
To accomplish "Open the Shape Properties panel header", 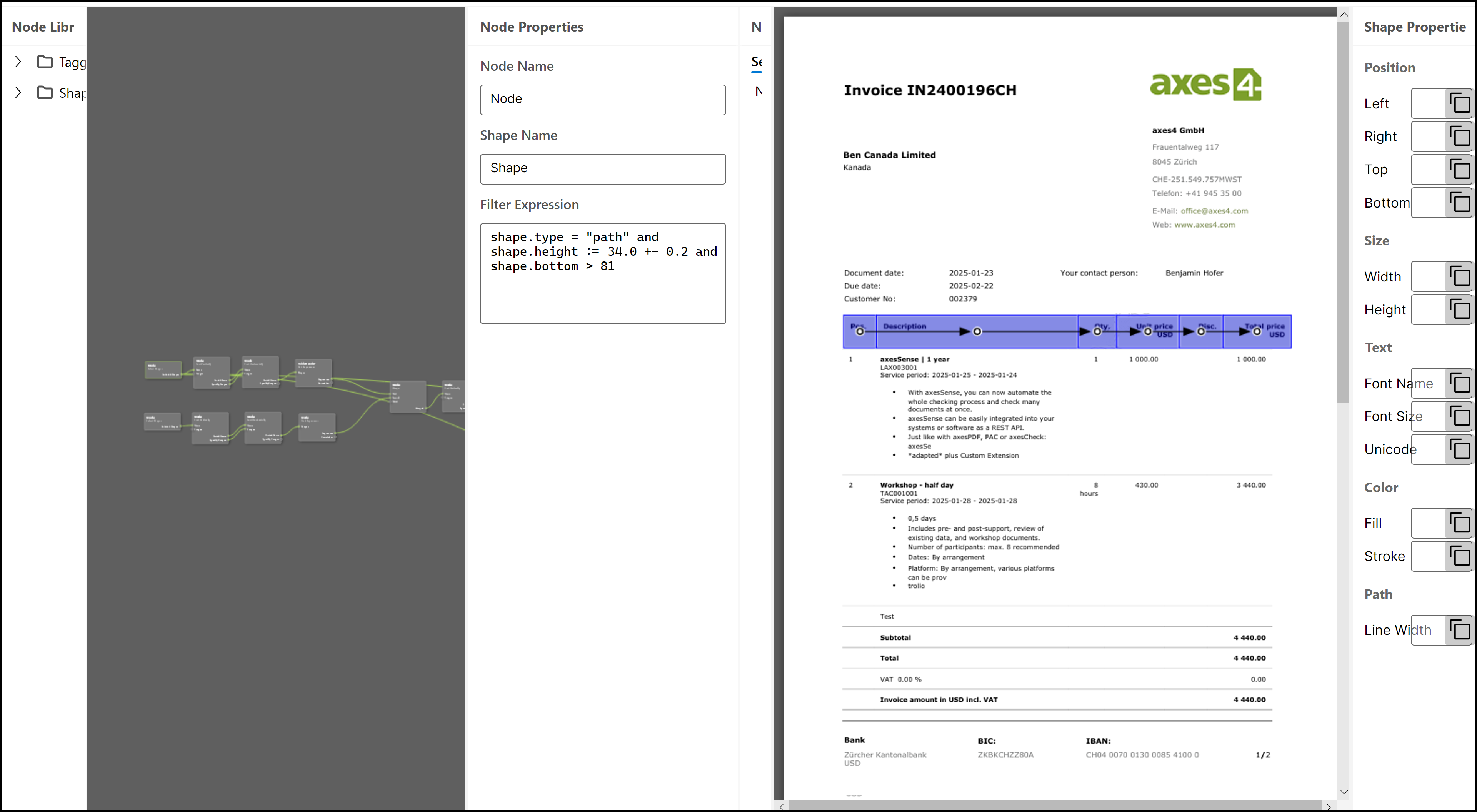I will (1415, 27).
